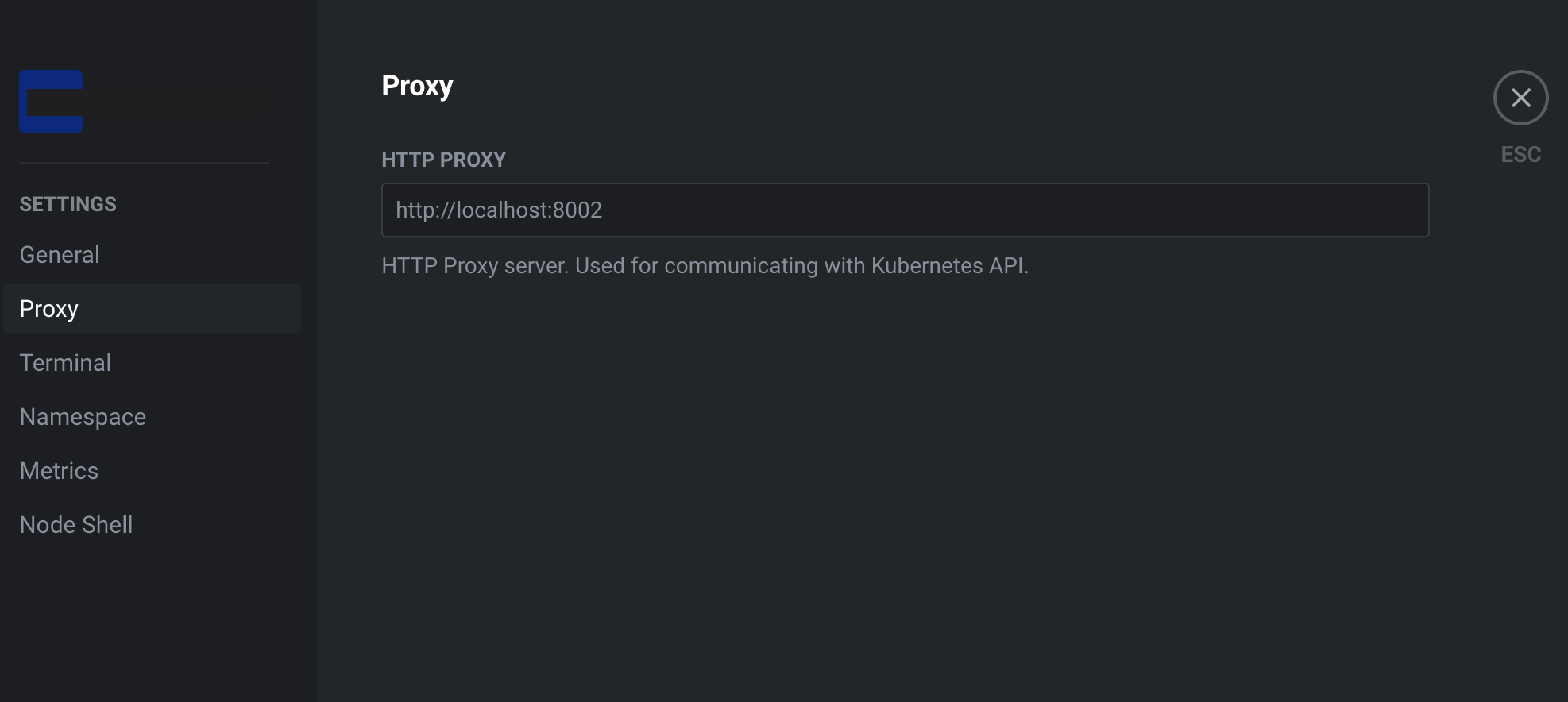Click the HTTP PROXY field label
This screenshot has width=1568, height=702.
(x=443, y=160)
